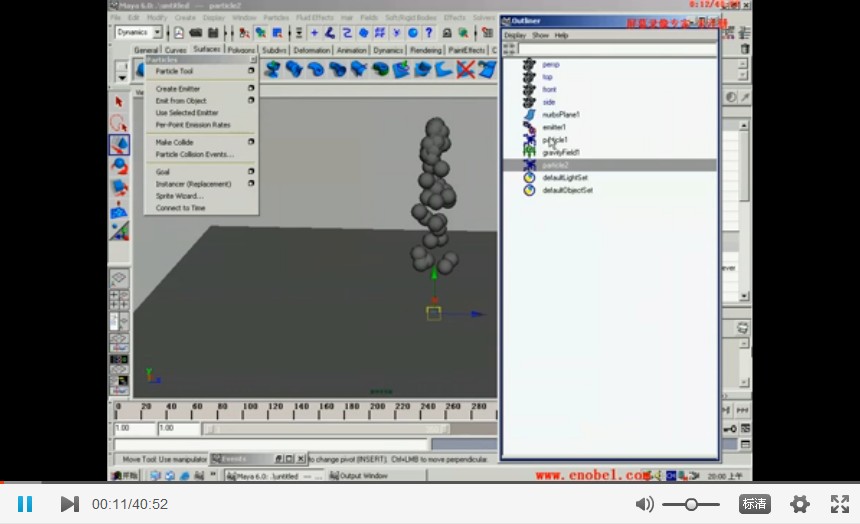Select the arrow Select tool
Image resolution: width=860 pixels, height=524 pixels.
coord(119,102)
